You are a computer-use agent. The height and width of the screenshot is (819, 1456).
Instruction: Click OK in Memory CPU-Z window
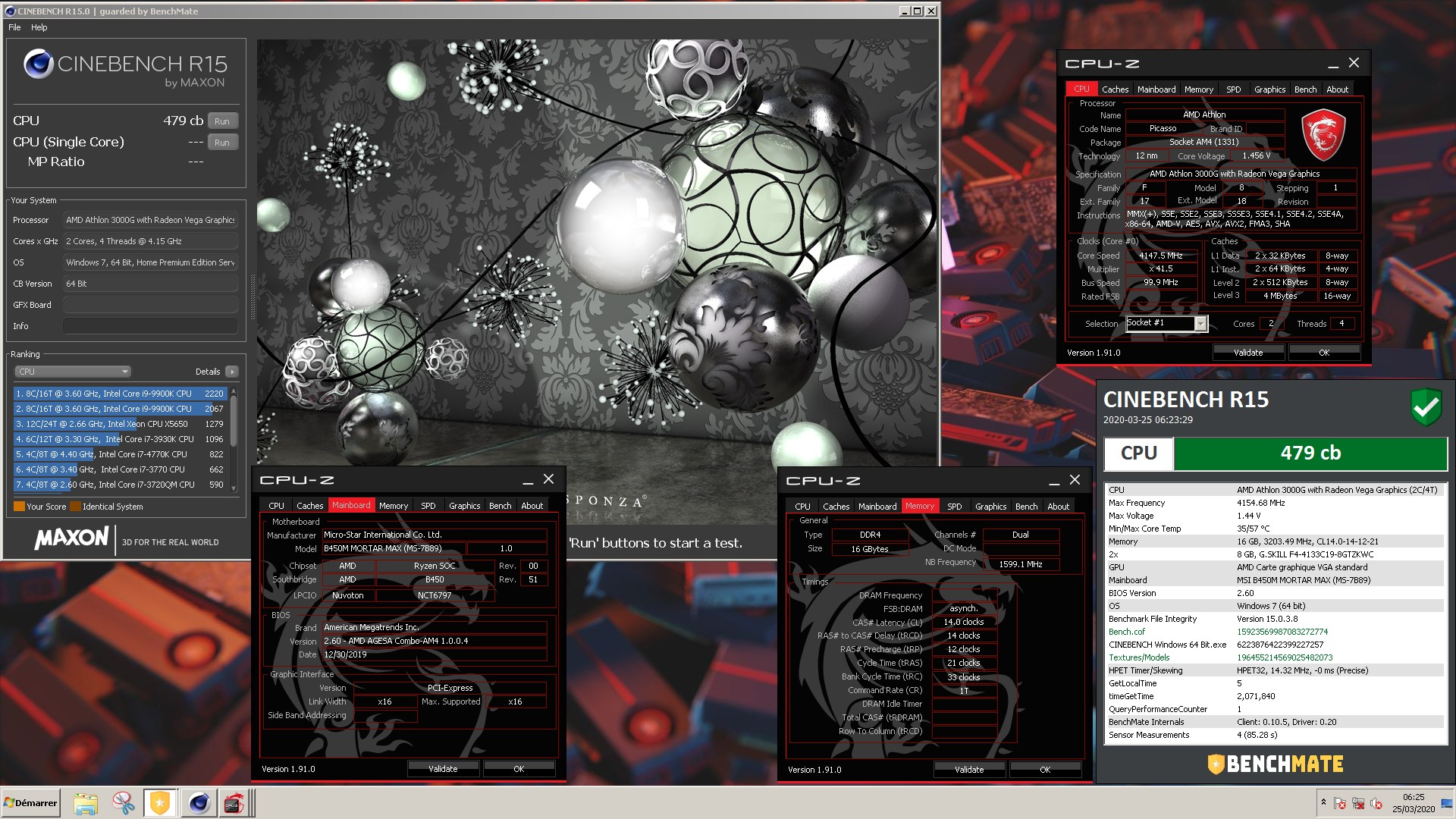click(x=1045, y=770)
